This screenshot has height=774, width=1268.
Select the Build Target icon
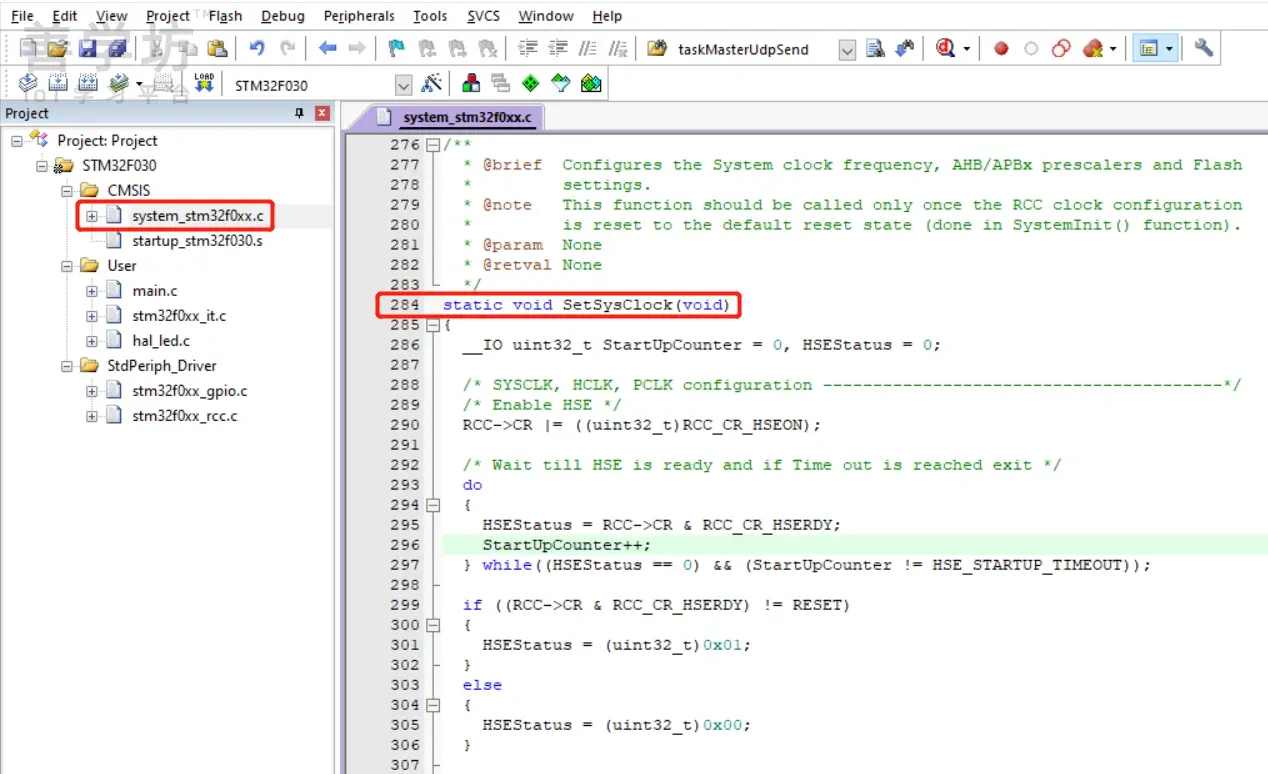(59, 82)
